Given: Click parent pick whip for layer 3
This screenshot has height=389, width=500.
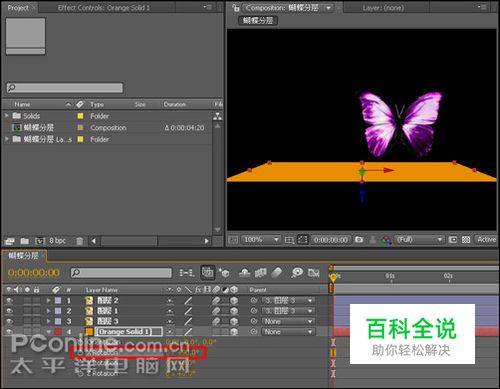Looking at the screenshot, I should [254, 321].
